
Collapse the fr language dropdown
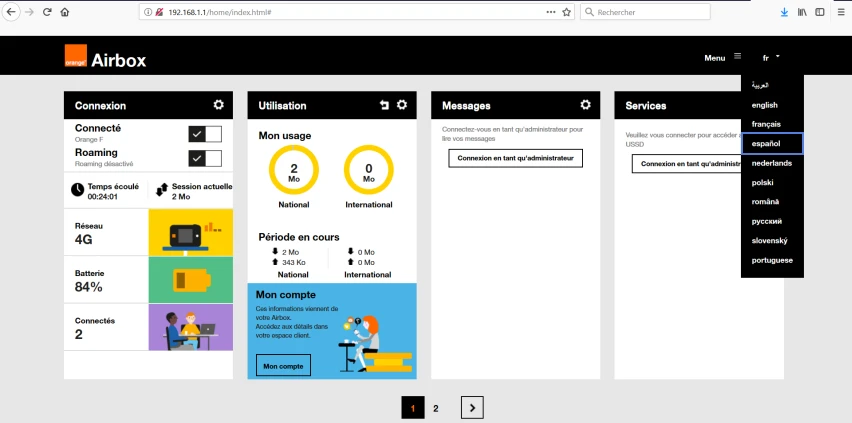point(771,57)
